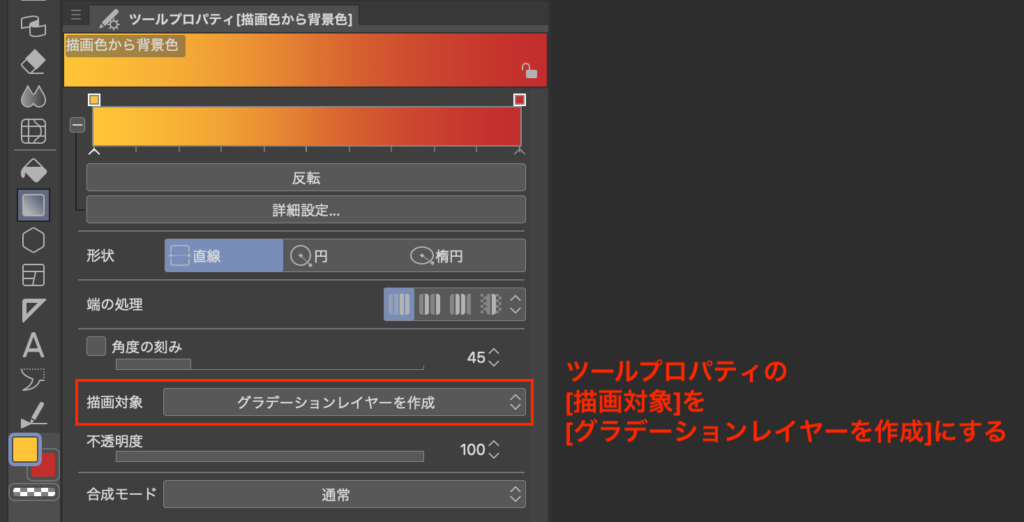Click the 不透明度 slider bar
This screenshot has height=522, width=1024.
click(x=270, y=456)
